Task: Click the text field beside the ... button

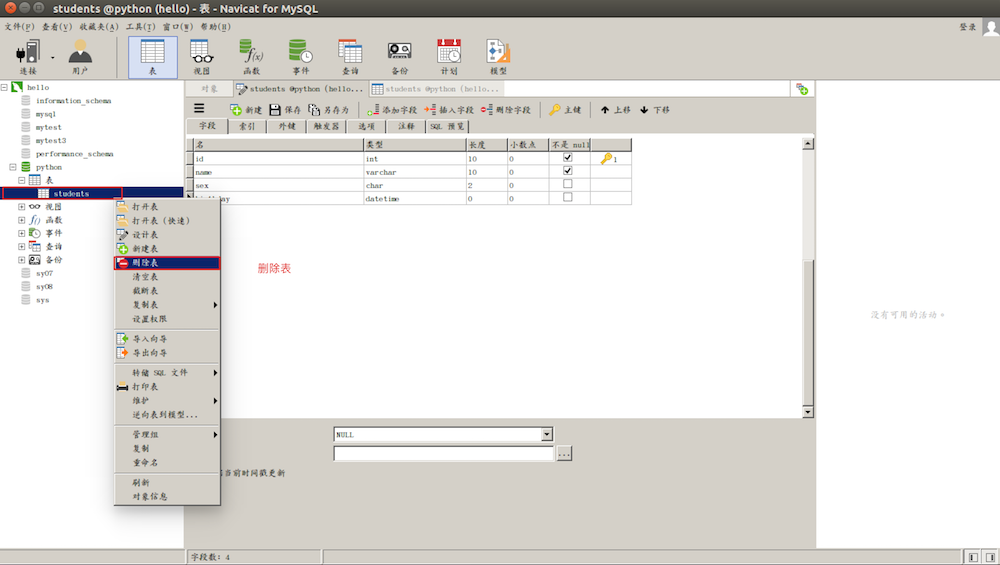Action: tap(443, 454)
